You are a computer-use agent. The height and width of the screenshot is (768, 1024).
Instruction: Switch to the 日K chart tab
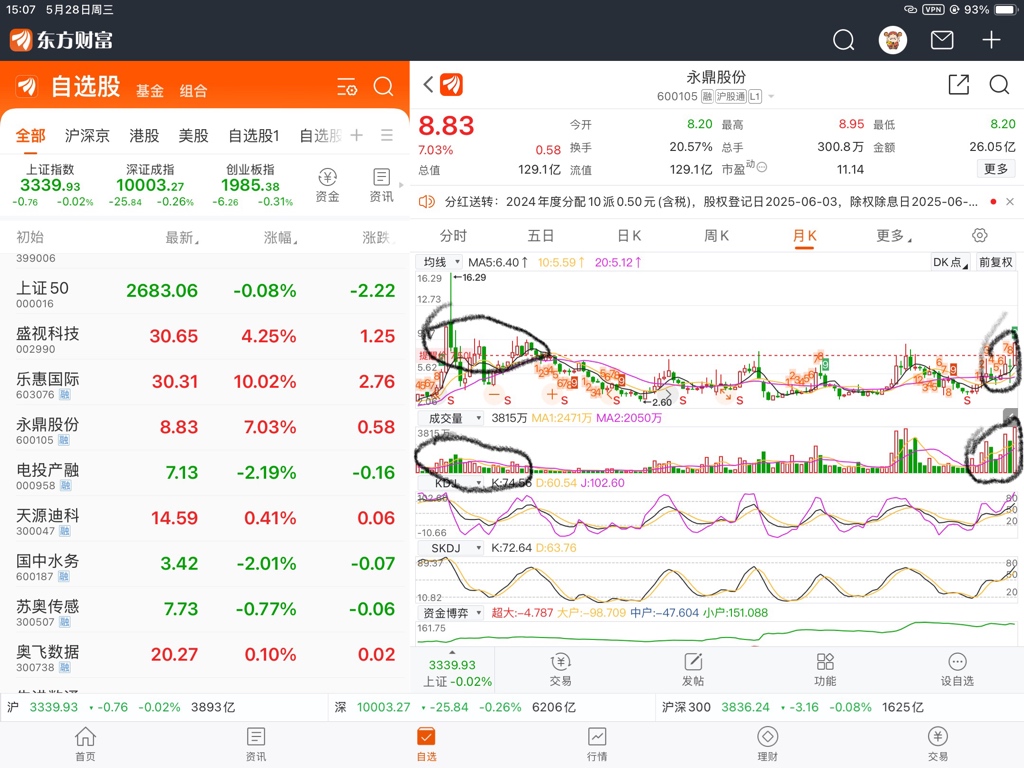[628, 236]
